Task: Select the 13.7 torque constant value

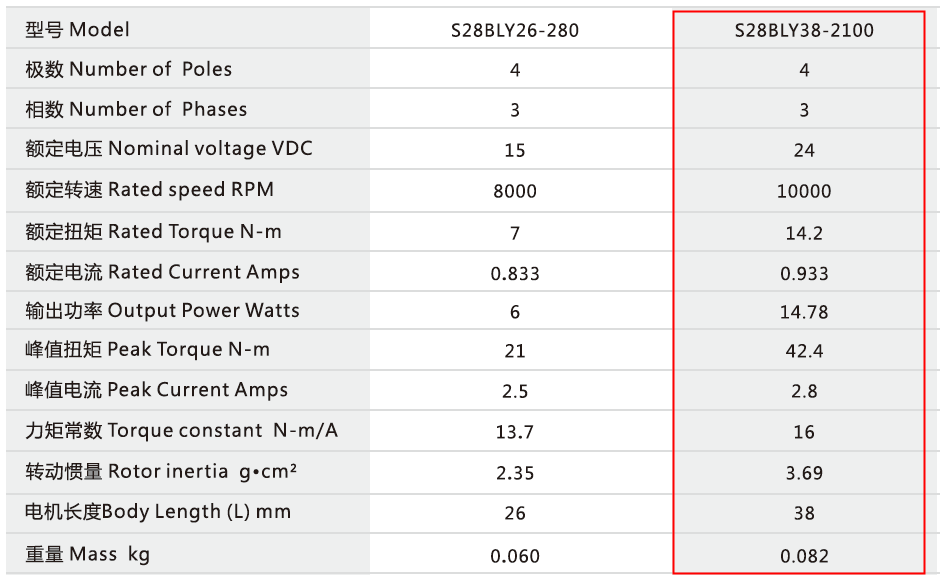Action: (515, 432)
